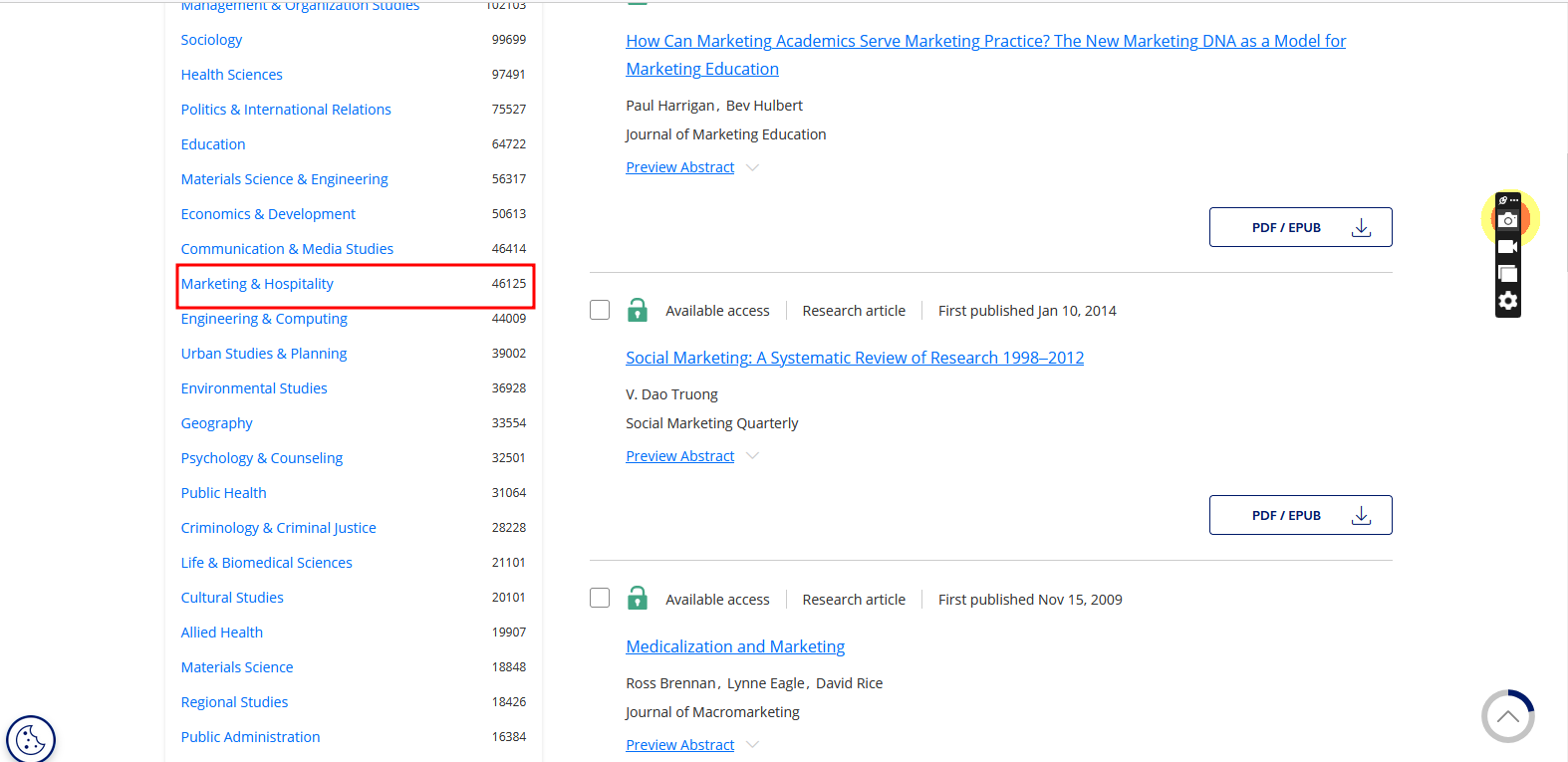This screenshot has height=762, width=1568.
Task: Select the Medicalization and Marketing checkbox
Action: tap(600, 598)
